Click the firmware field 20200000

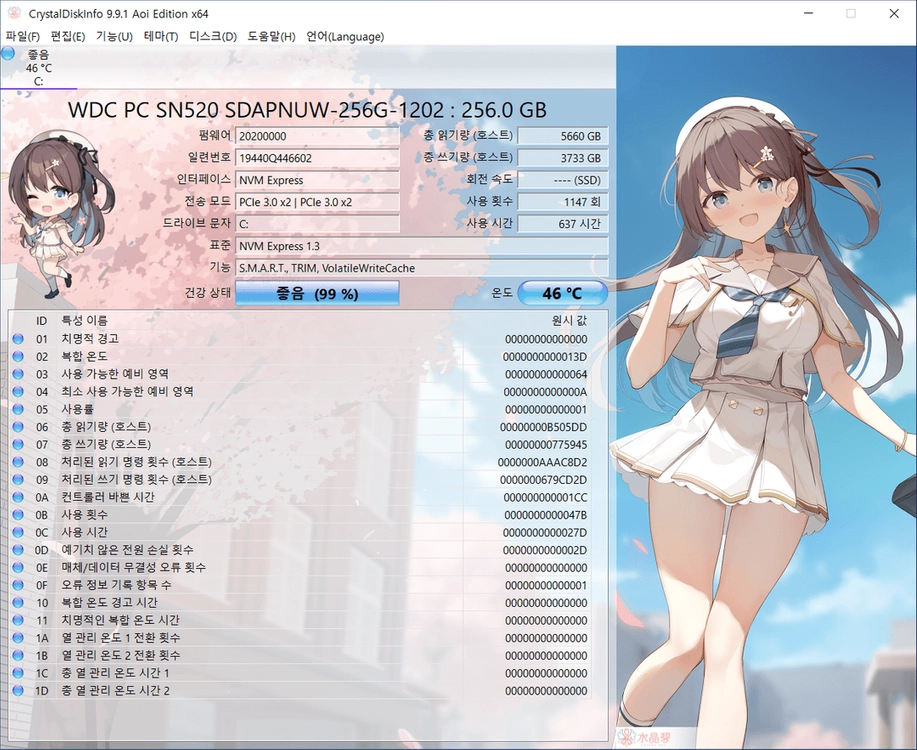click(x=318, y=136)
